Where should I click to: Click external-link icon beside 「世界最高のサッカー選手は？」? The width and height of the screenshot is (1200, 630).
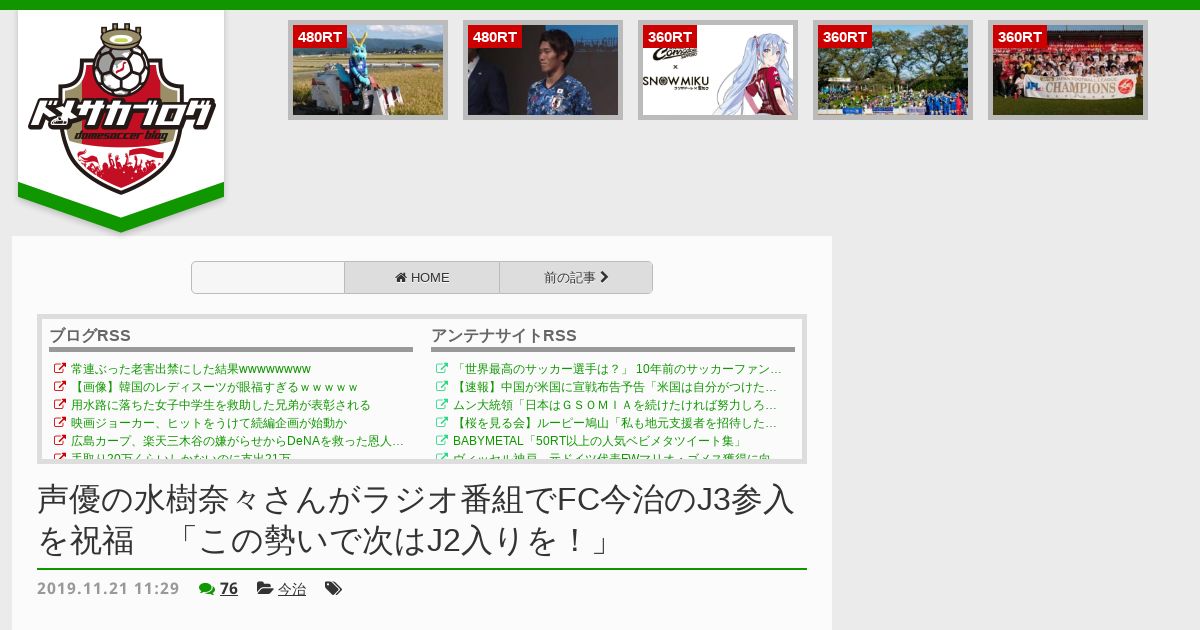point(442,369)
